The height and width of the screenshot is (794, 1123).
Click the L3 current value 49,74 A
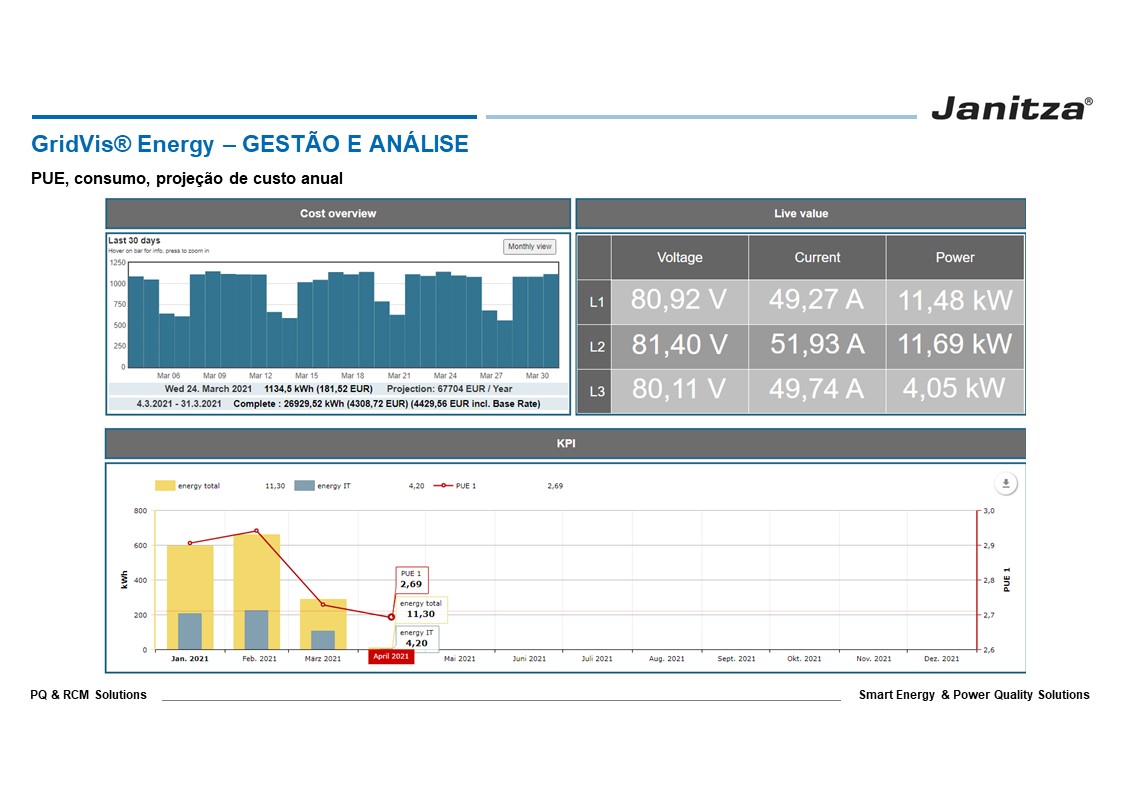tap(816, 389)
